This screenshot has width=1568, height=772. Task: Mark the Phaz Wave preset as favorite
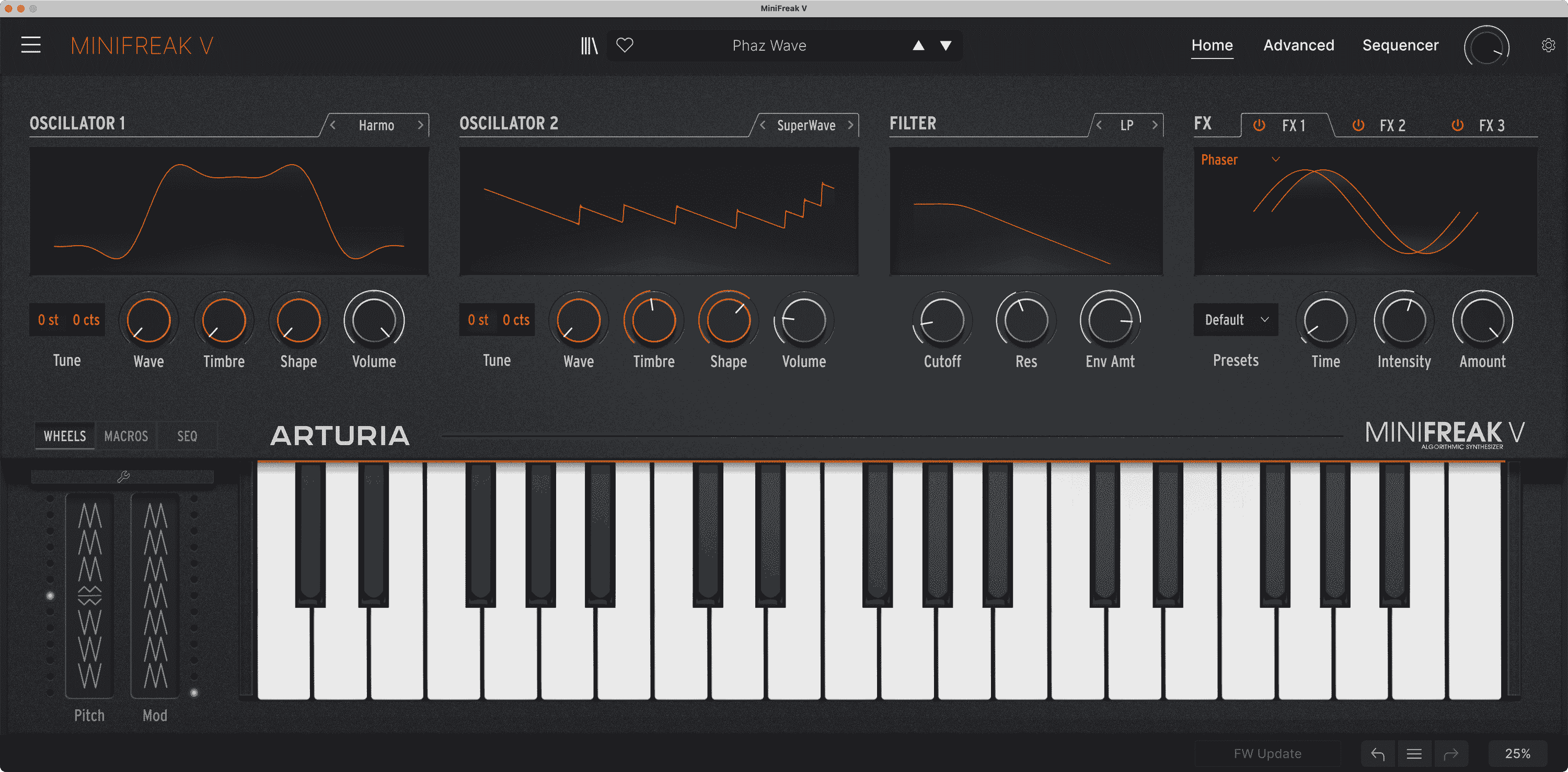coord(625,45)
